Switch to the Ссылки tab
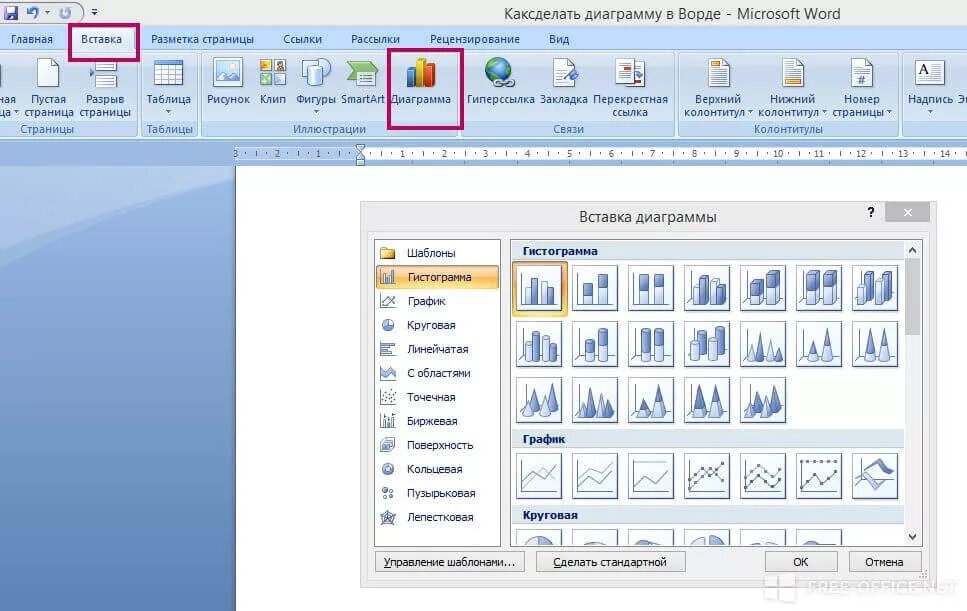The height and width of the screenshot is (611, 967). click(302, 39)
